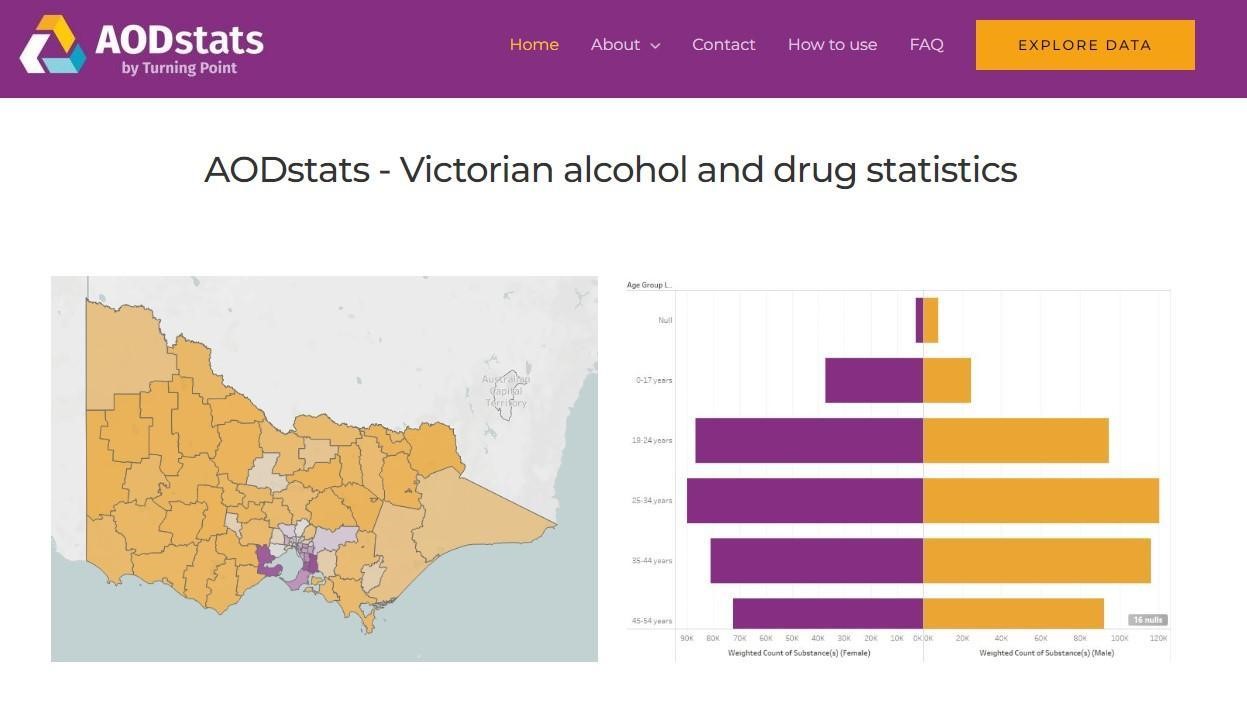
Task: Click the EXPLORE DATA button
Action: point(1084,44)
